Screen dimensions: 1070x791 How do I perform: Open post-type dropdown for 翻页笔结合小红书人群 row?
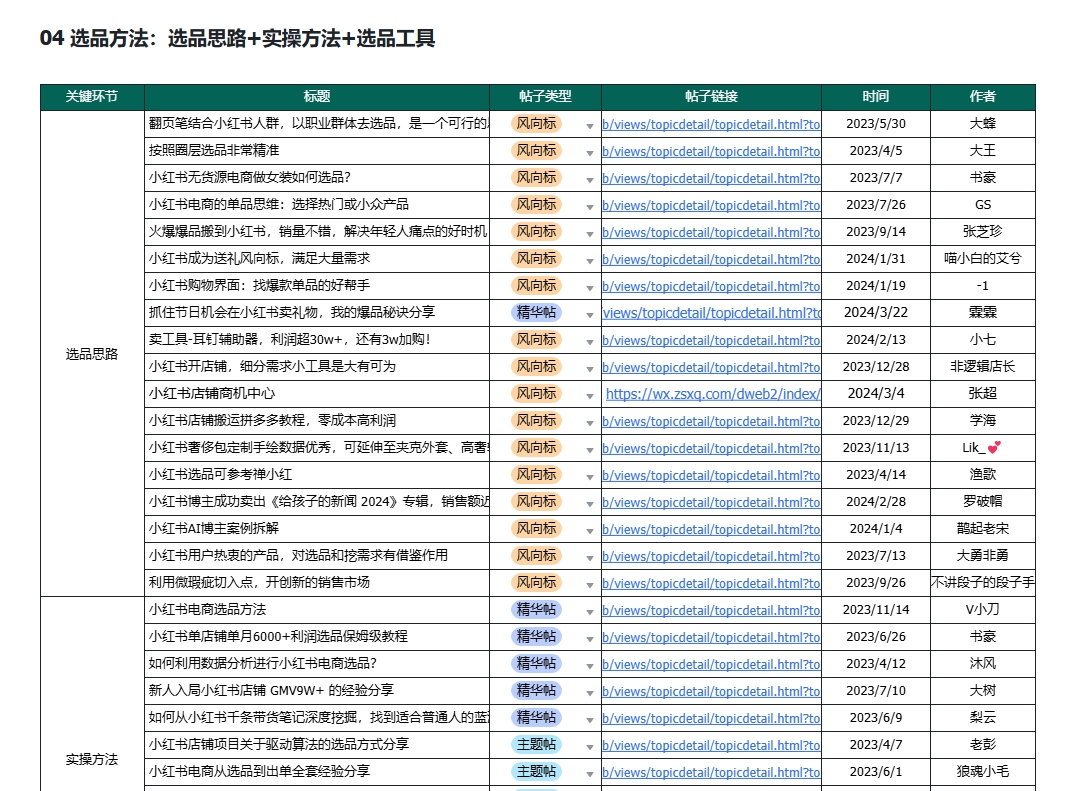pyautogui.click(x=590, y=126)
